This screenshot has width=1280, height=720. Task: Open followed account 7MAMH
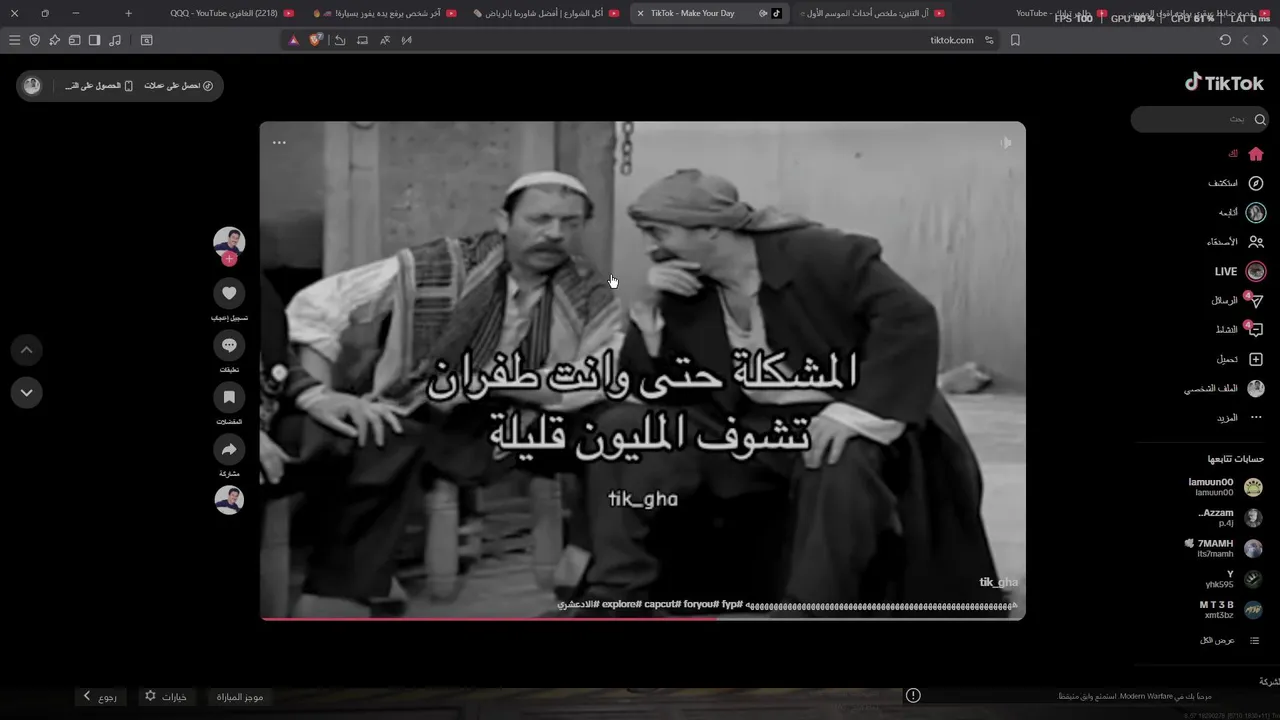click(1224, 548)
